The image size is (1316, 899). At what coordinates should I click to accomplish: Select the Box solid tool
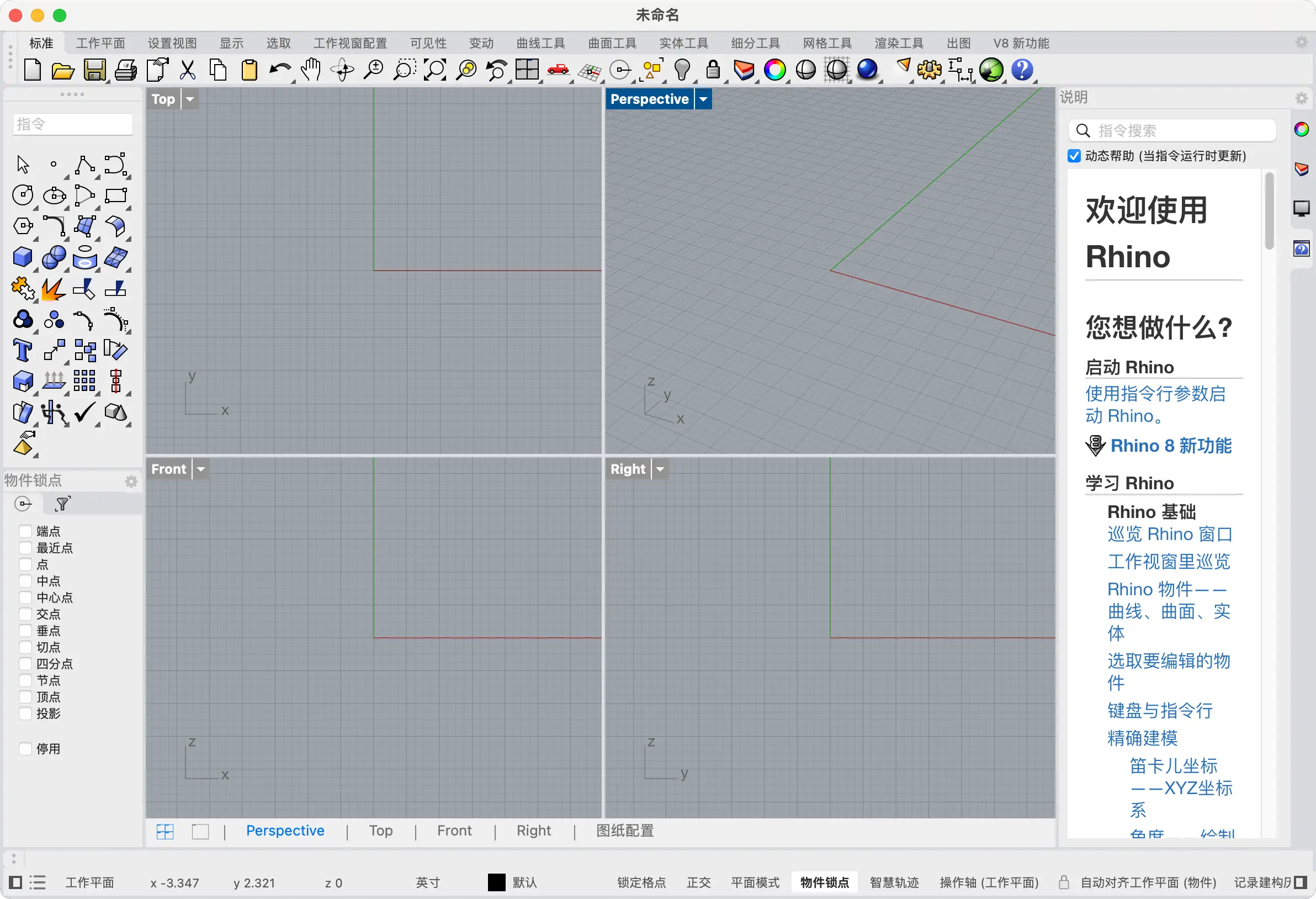tap(23, 257)
